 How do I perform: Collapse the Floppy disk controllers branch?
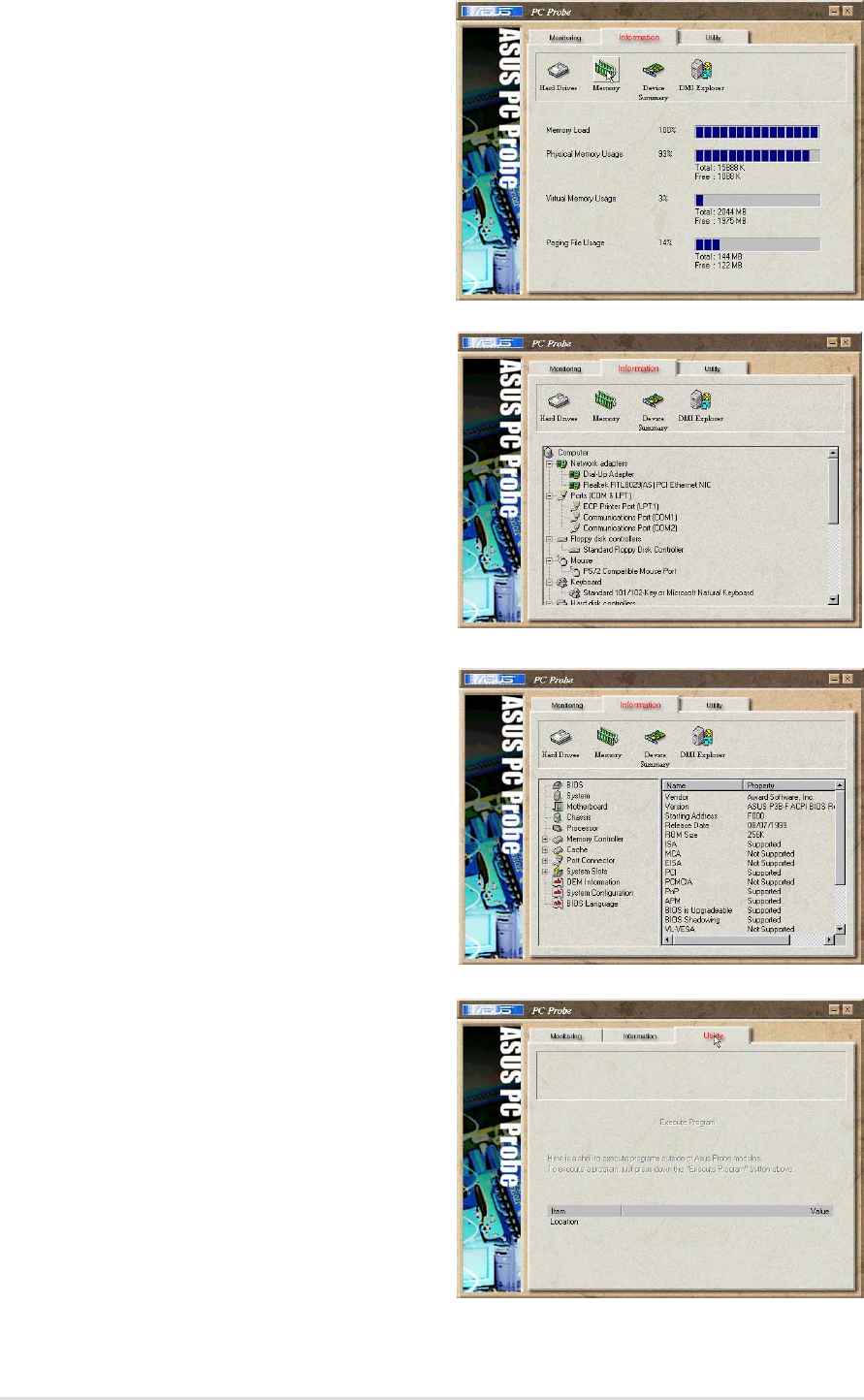click(x=549, y=539)
